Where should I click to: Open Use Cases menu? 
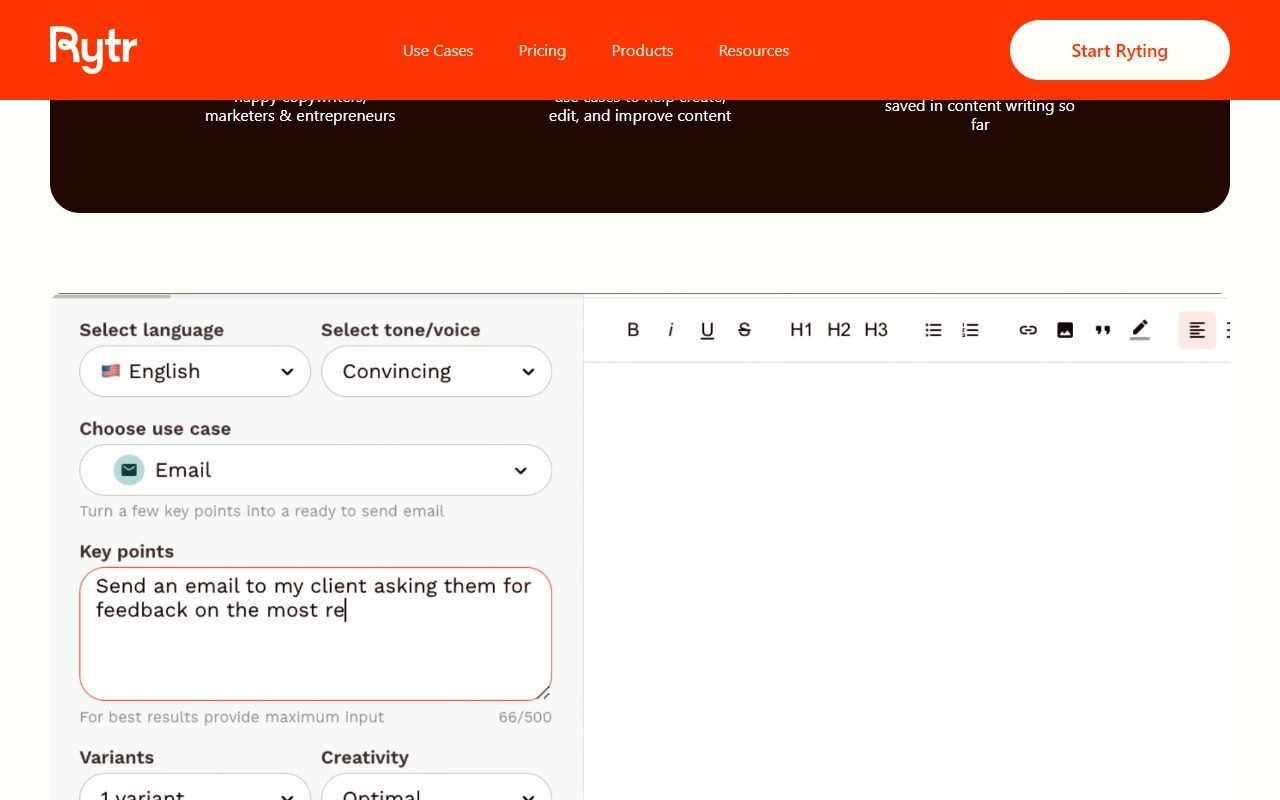[438, 50]
